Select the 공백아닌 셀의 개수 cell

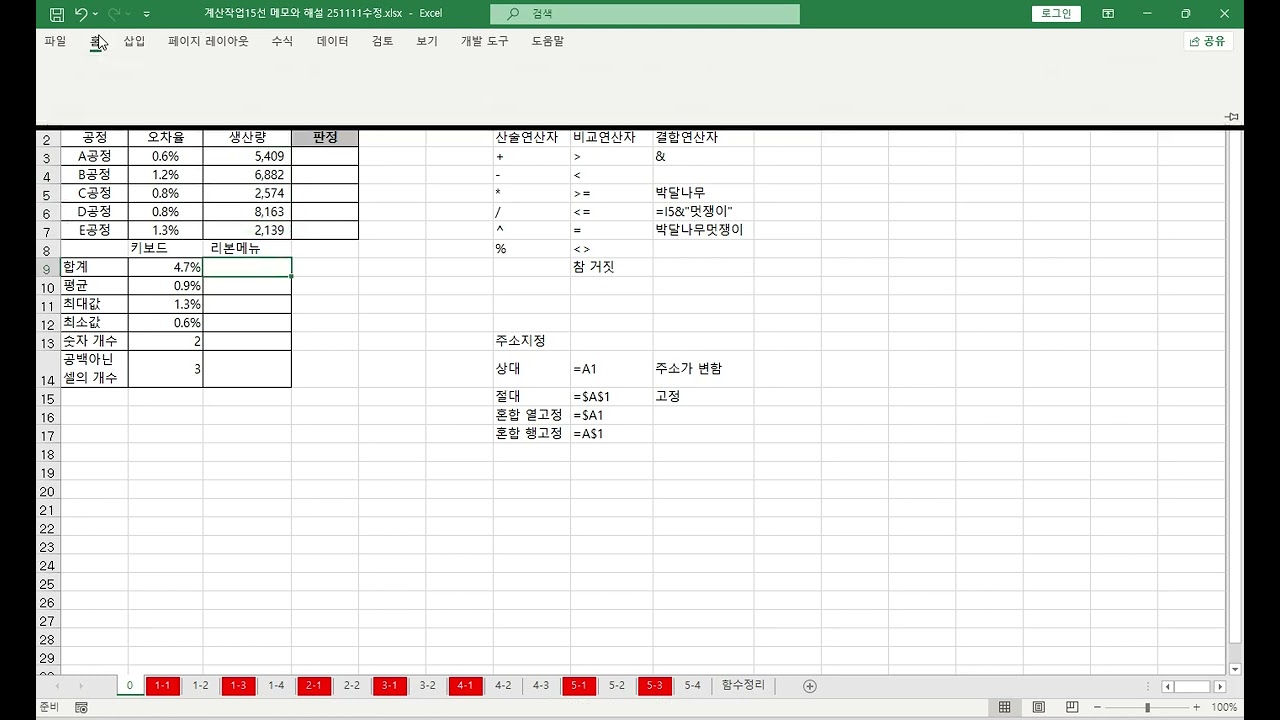pyautogui.click(x=94, y=369)
